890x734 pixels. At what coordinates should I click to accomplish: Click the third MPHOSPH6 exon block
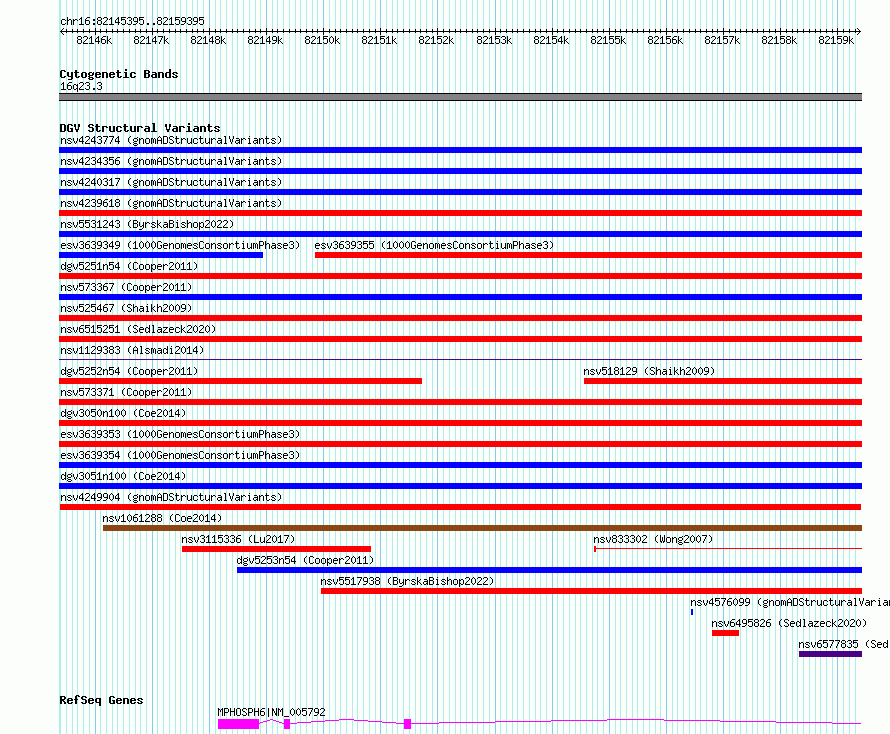408,724
